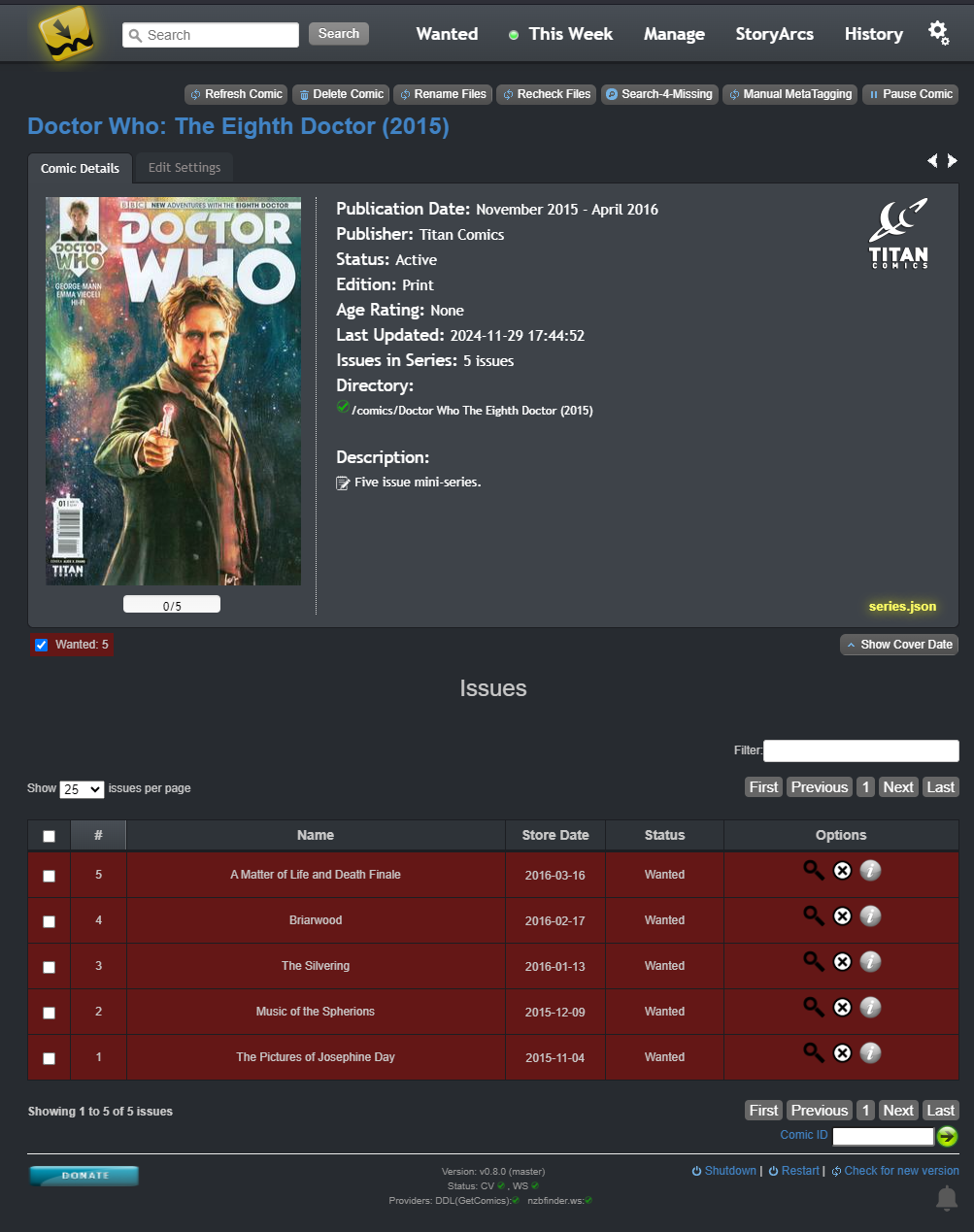
Task: Tick the select-all issues header checkbox
Action: pos(50,836)
